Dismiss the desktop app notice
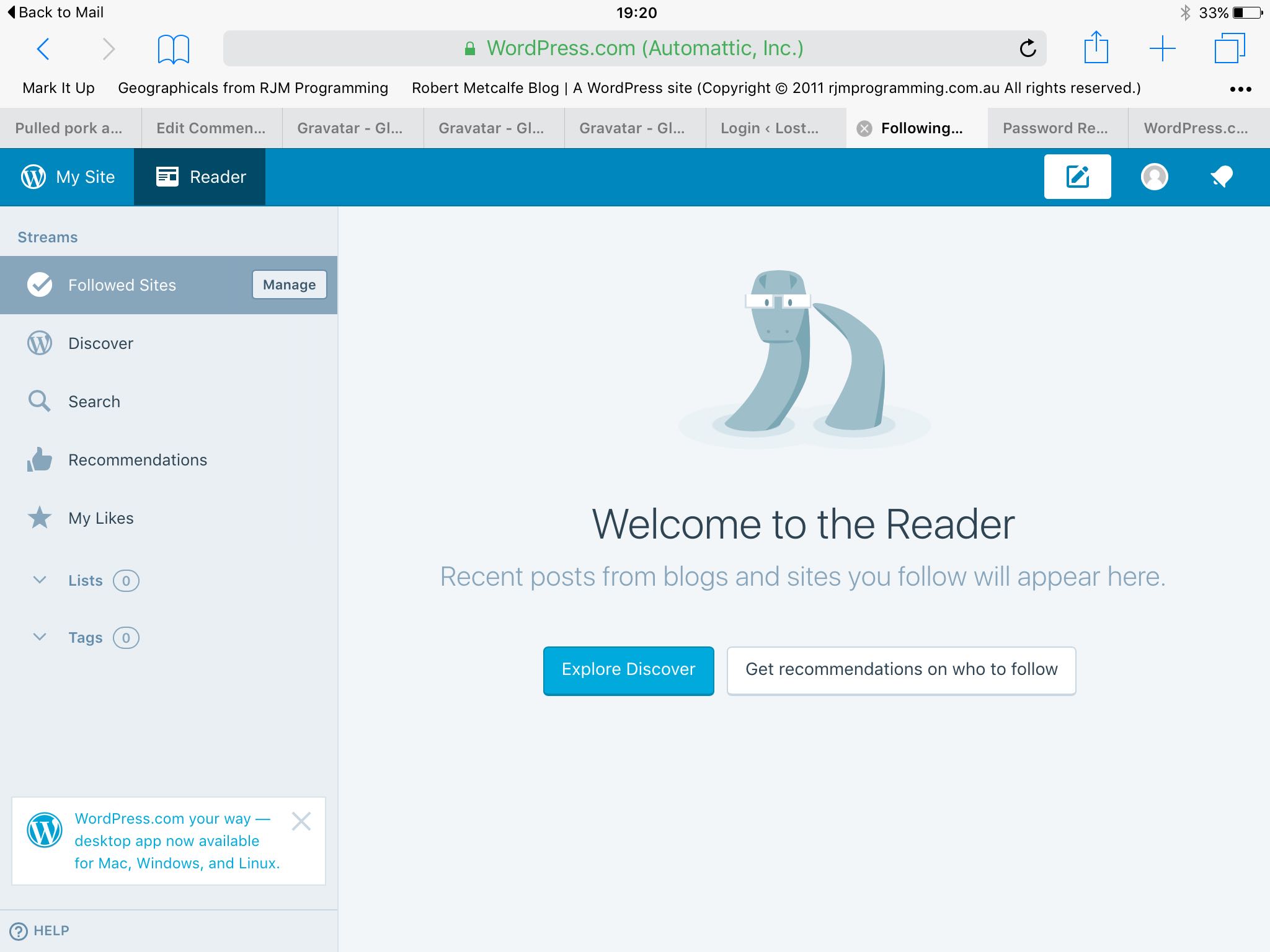Image resolution: width=1270 pixels, height=952 pixels. 301,821
